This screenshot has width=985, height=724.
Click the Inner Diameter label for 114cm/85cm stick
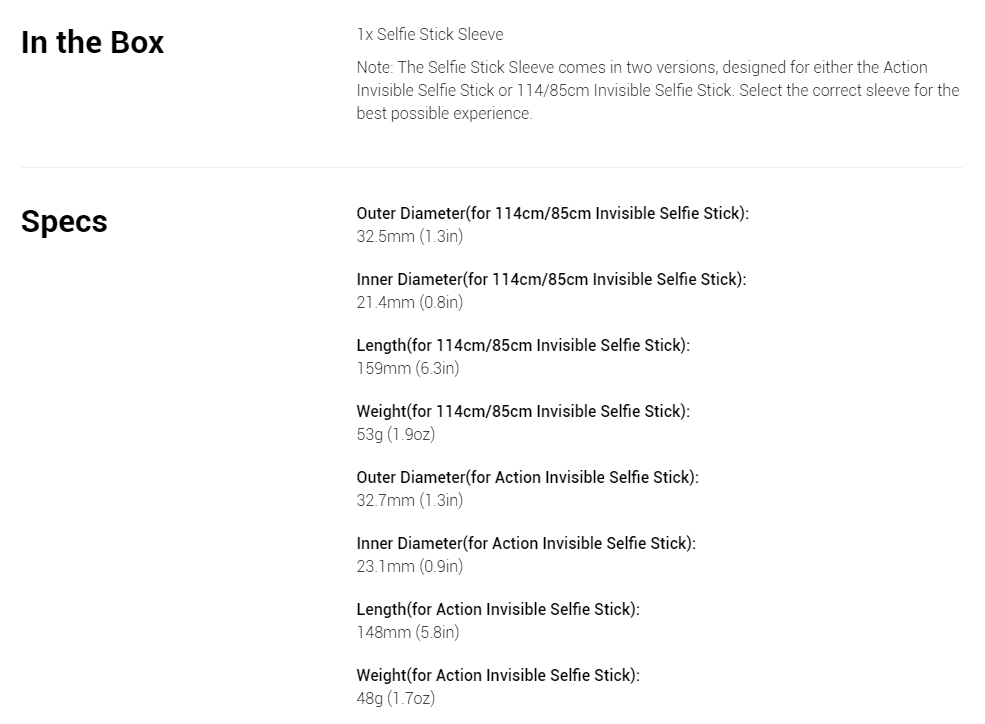552,279
